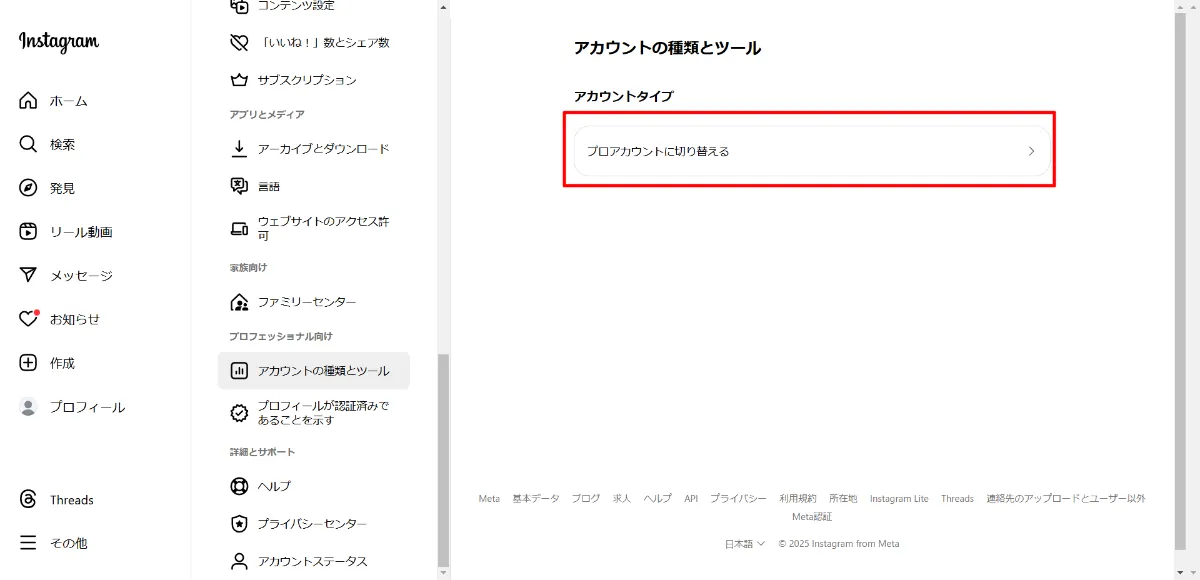Open the 日本語 language dropdown in footer
Screen dimensions: 1200x580
click(x=745, y=544)
